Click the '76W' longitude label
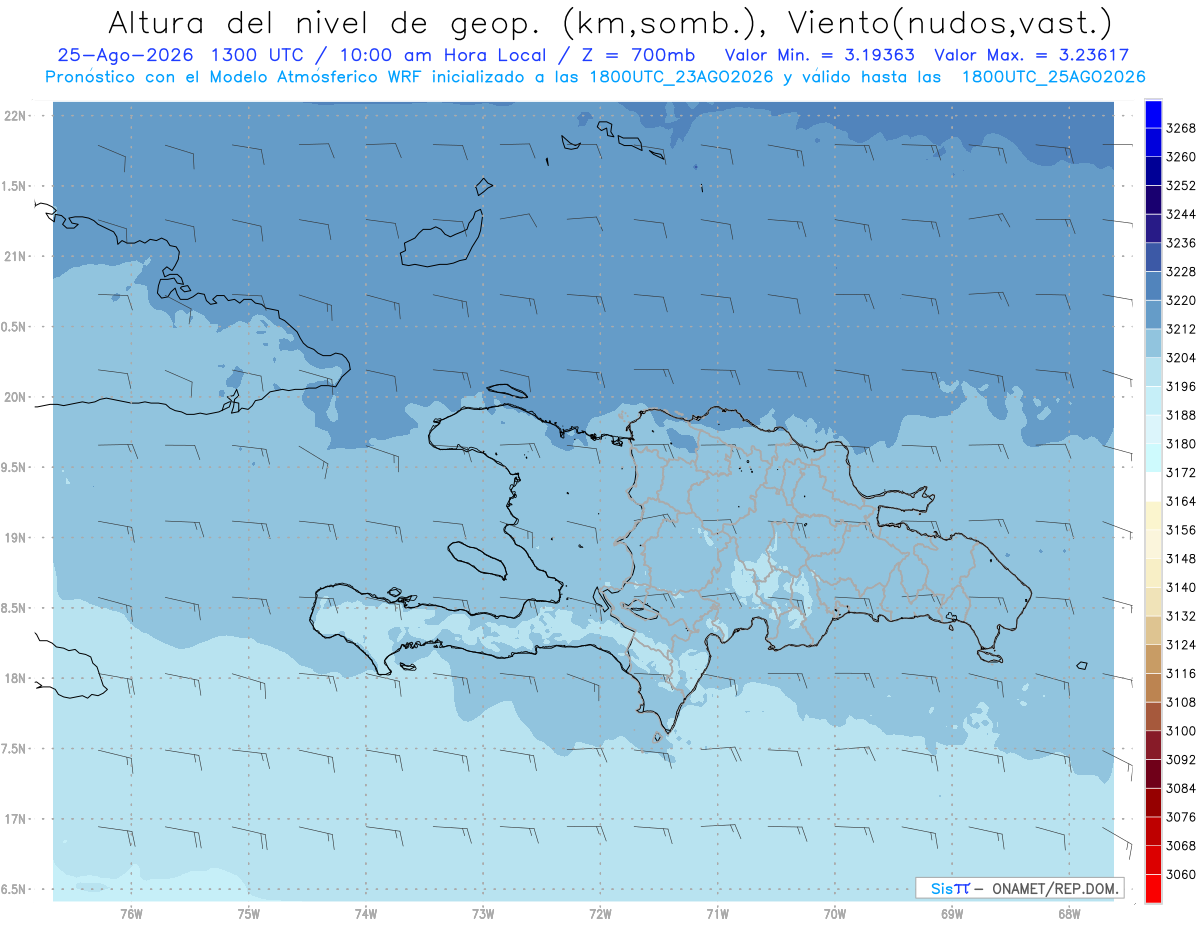1200x927 pixels. [131, 913]
